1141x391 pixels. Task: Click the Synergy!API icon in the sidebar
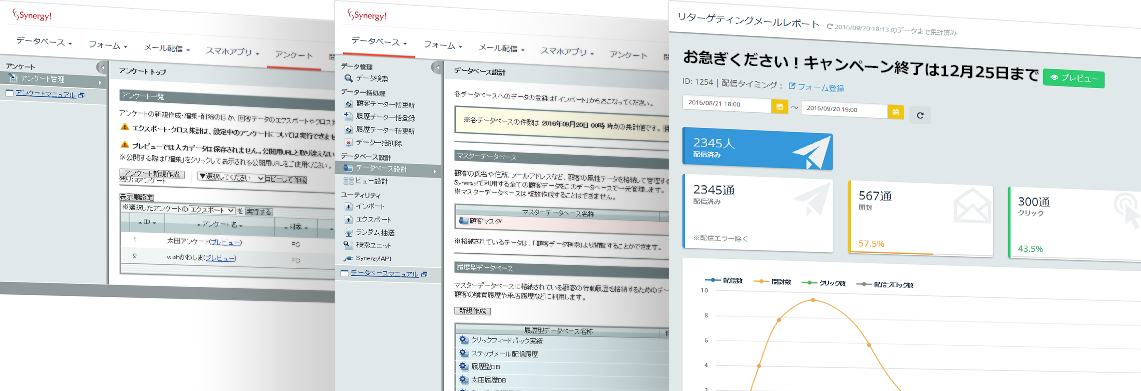(x=349, y=258)
